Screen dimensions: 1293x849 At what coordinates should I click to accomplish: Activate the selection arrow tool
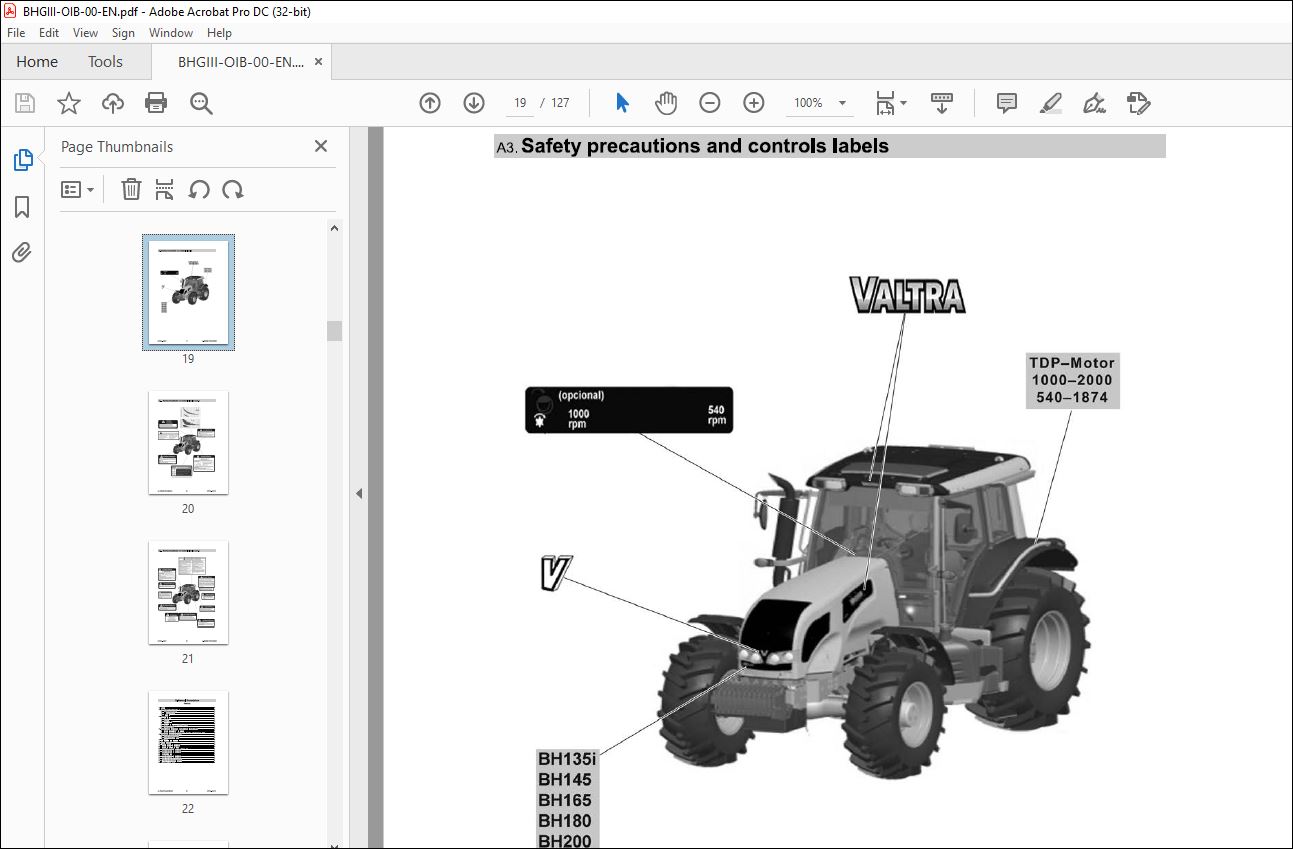tap(623, 103)
